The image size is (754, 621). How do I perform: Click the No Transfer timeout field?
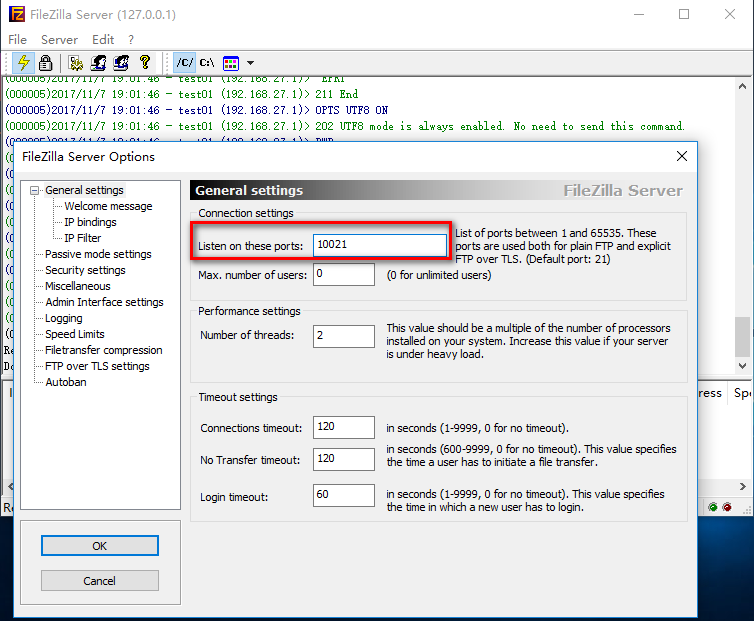click(x=344, y=459)
